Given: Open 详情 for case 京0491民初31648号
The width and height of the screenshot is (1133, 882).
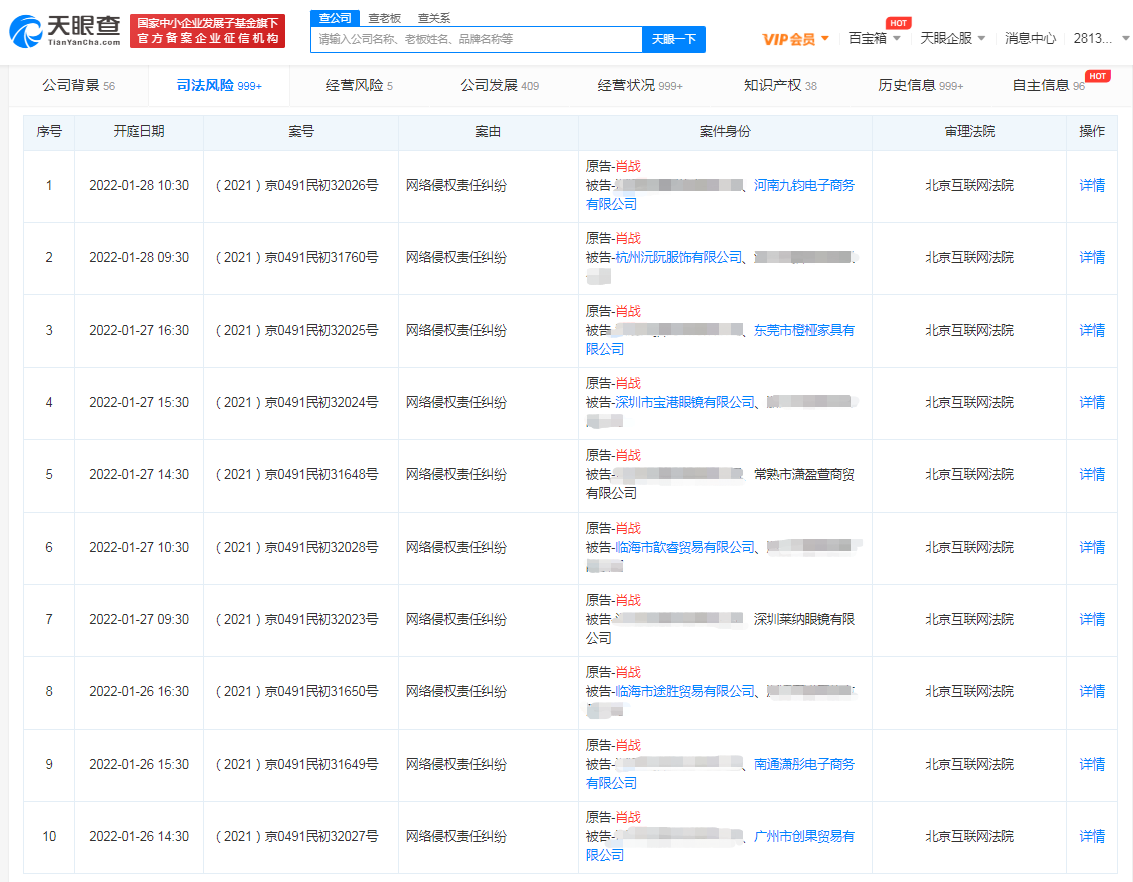Looking at the screenshot, I should coord(1092,475).
